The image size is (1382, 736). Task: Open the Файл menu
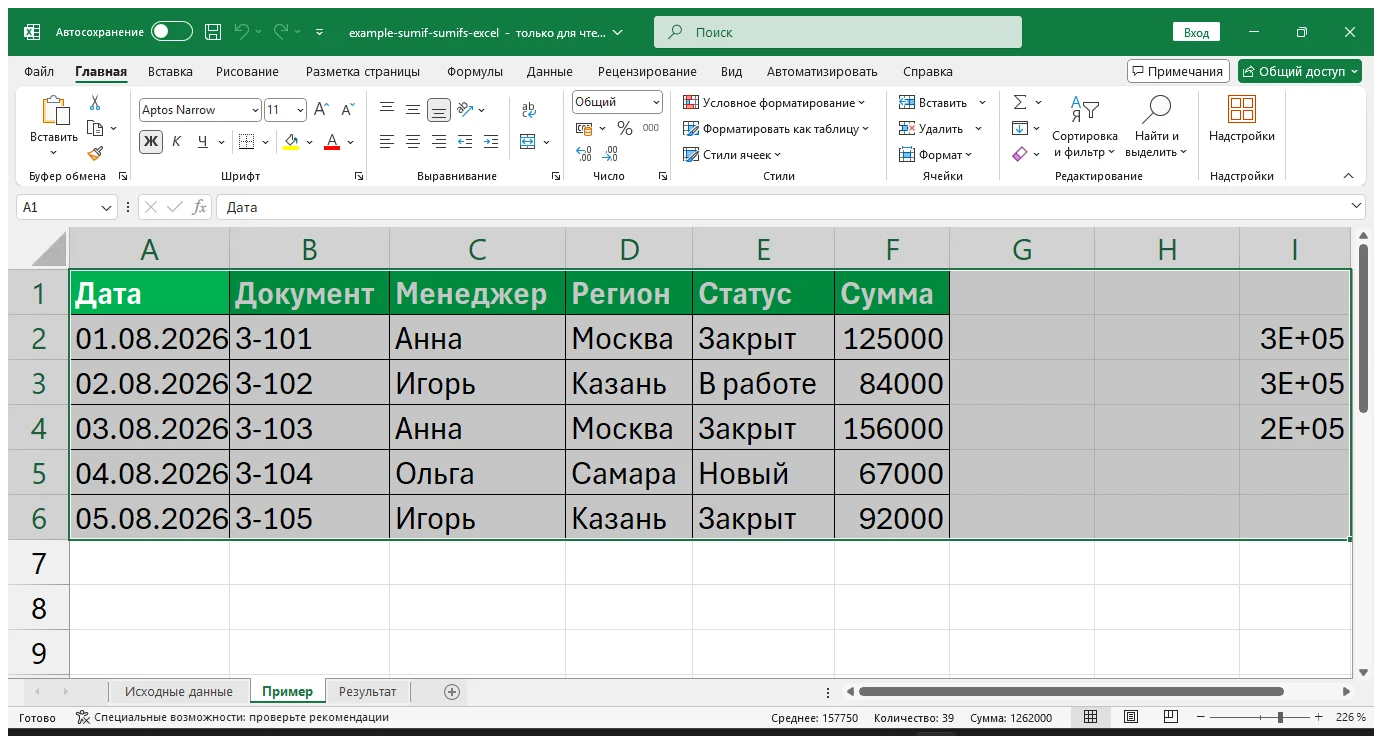tap(39, 72)
